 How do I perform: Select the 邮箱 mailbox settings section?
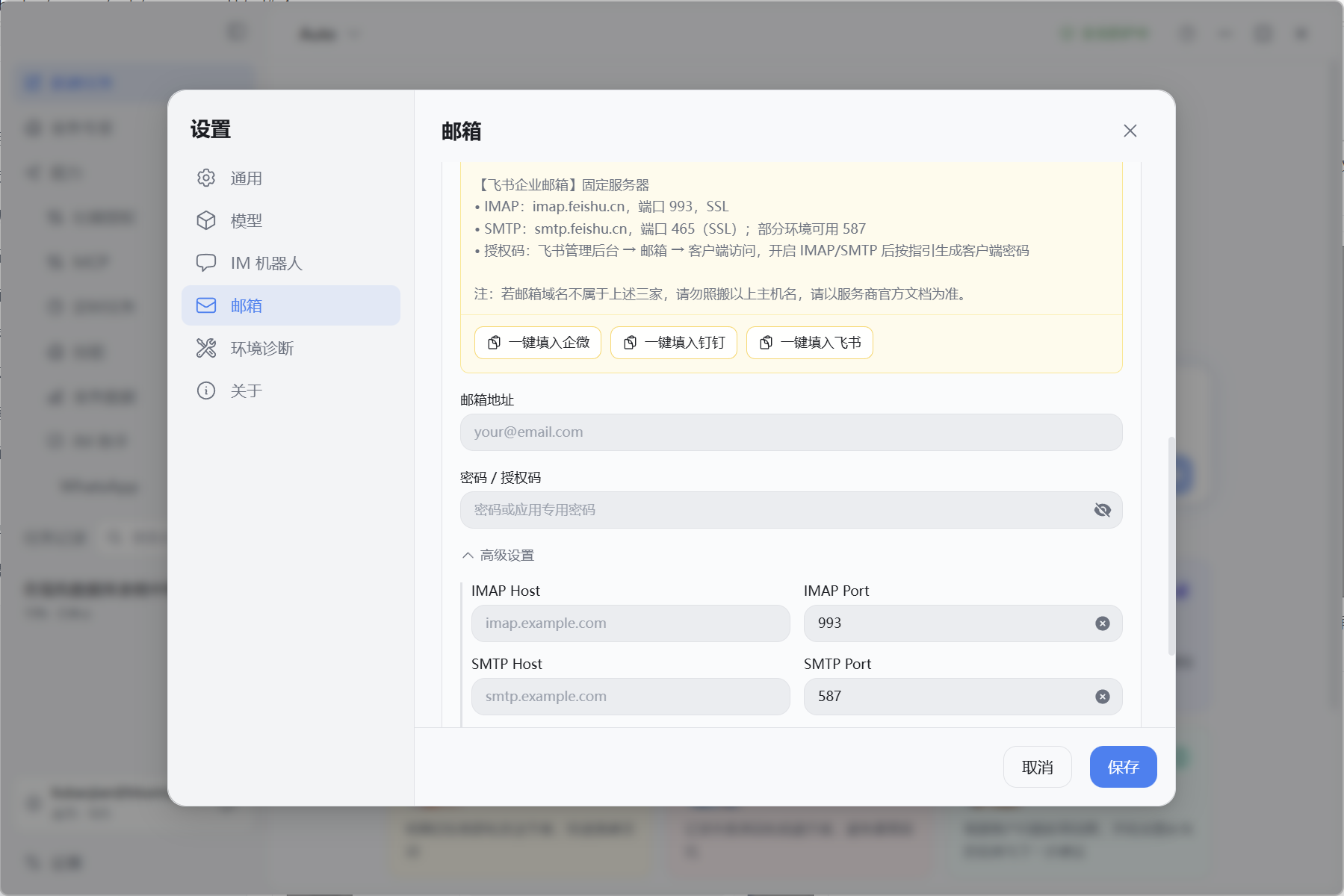point(291,305)
